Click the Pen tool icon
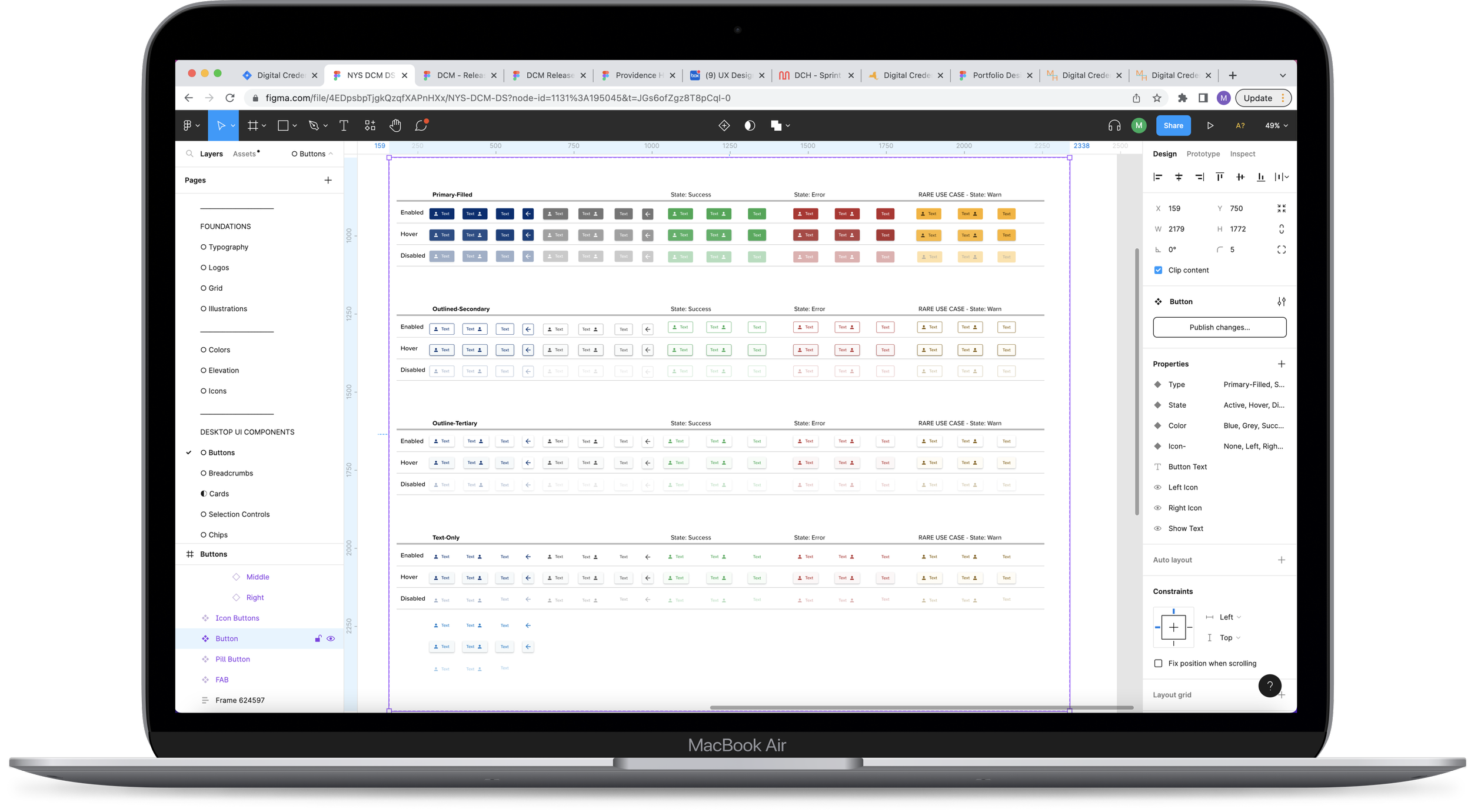 (314, 125)
